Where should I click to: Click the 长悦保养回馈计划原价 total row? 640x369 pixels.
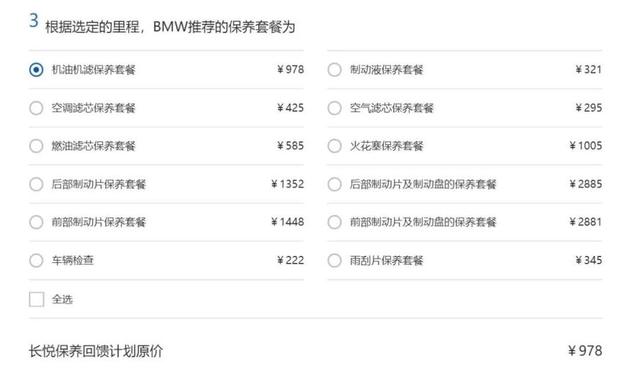316,351
